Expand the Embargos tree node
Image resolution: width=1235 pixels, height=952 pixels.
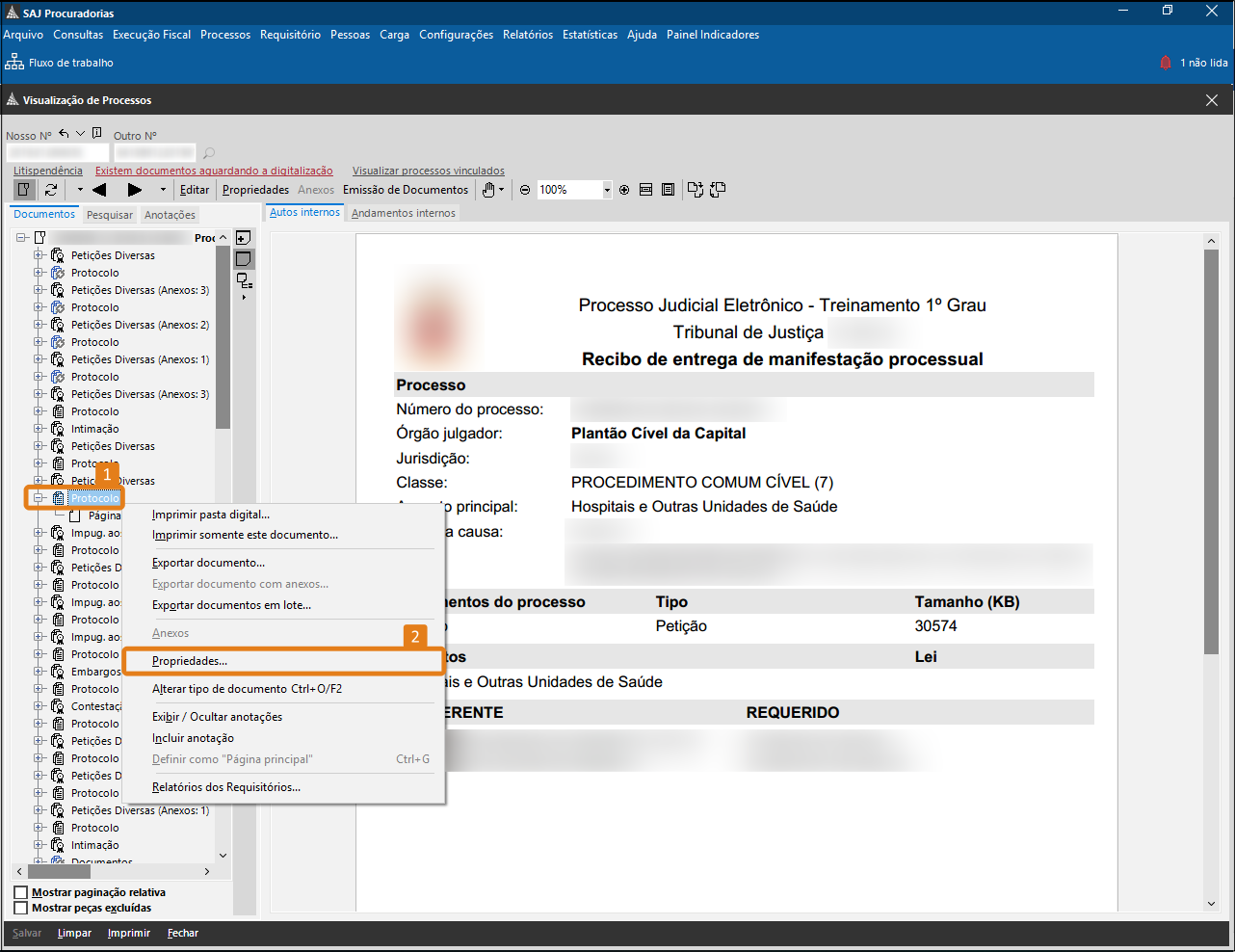pos(39,672)
